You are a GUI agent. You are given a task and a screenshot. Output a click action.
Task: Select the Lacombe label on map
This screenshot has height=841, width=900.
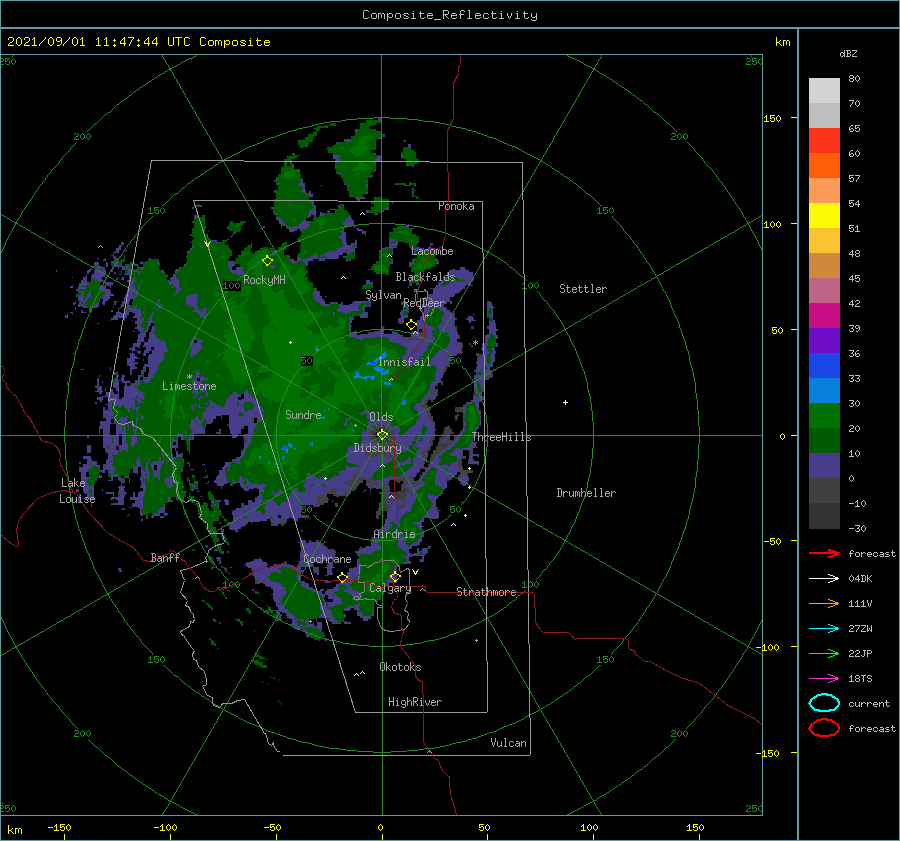[432, 251]
